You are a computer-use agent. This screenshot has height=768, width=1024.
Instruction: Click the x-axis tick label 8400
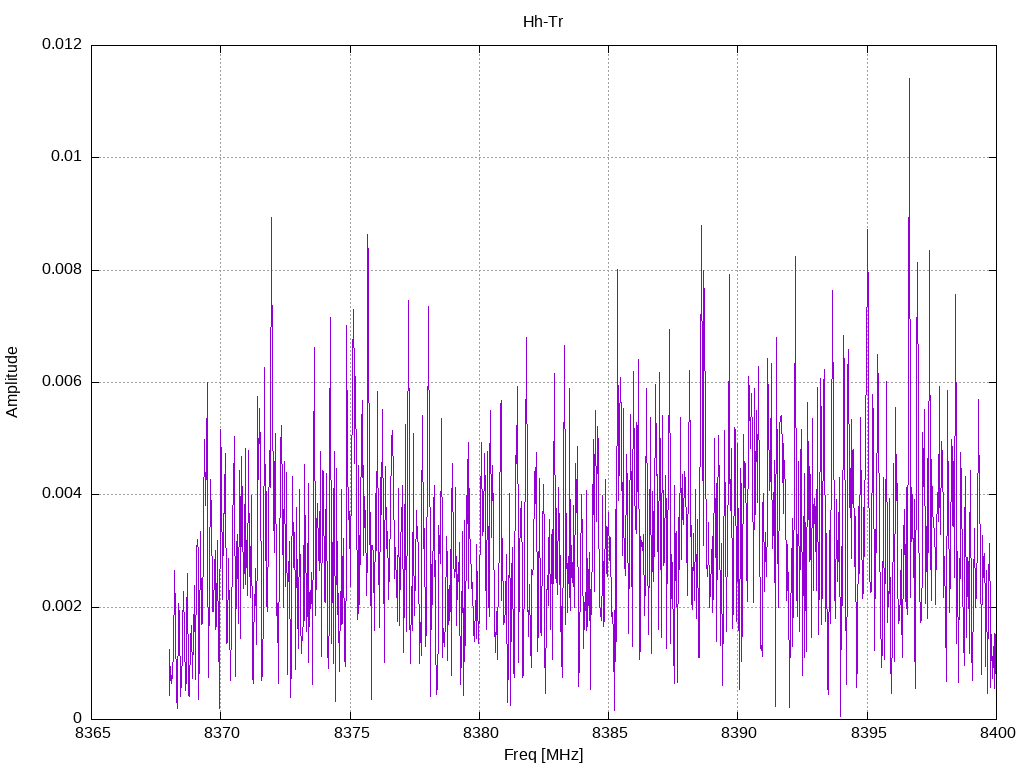[x=997, y=733]
